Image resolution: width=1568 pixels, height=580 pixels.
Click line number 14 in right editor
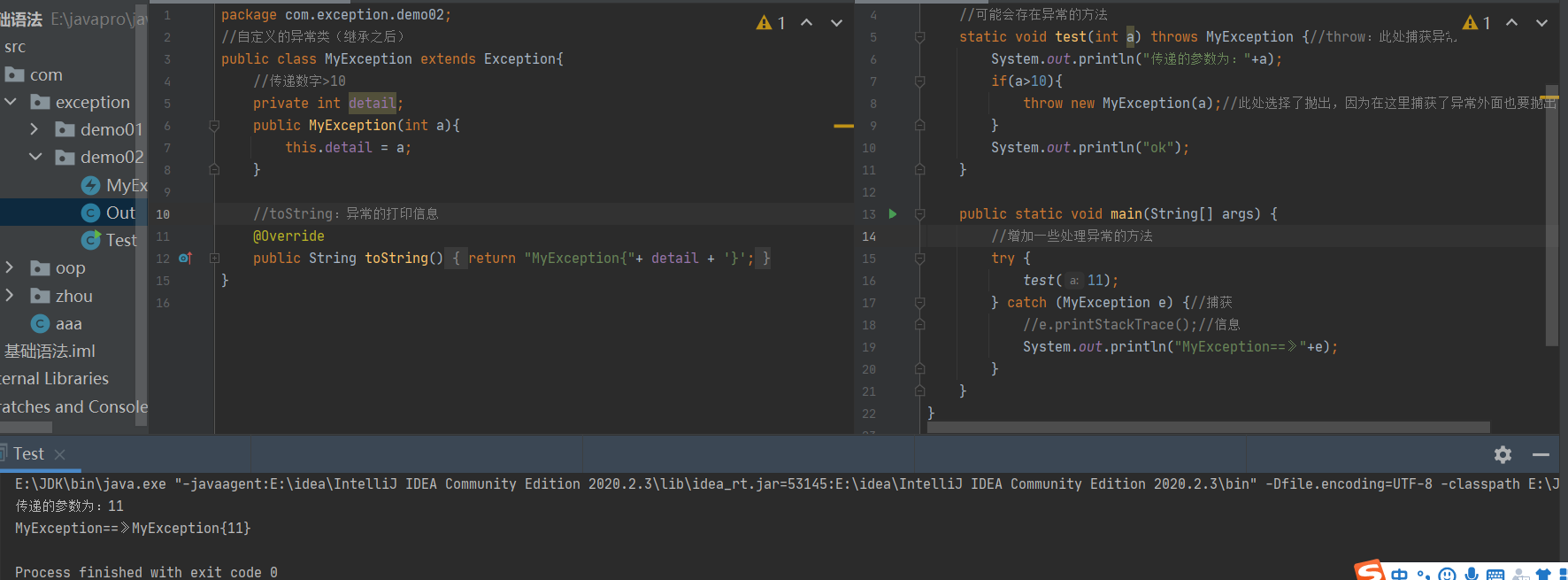869,236
